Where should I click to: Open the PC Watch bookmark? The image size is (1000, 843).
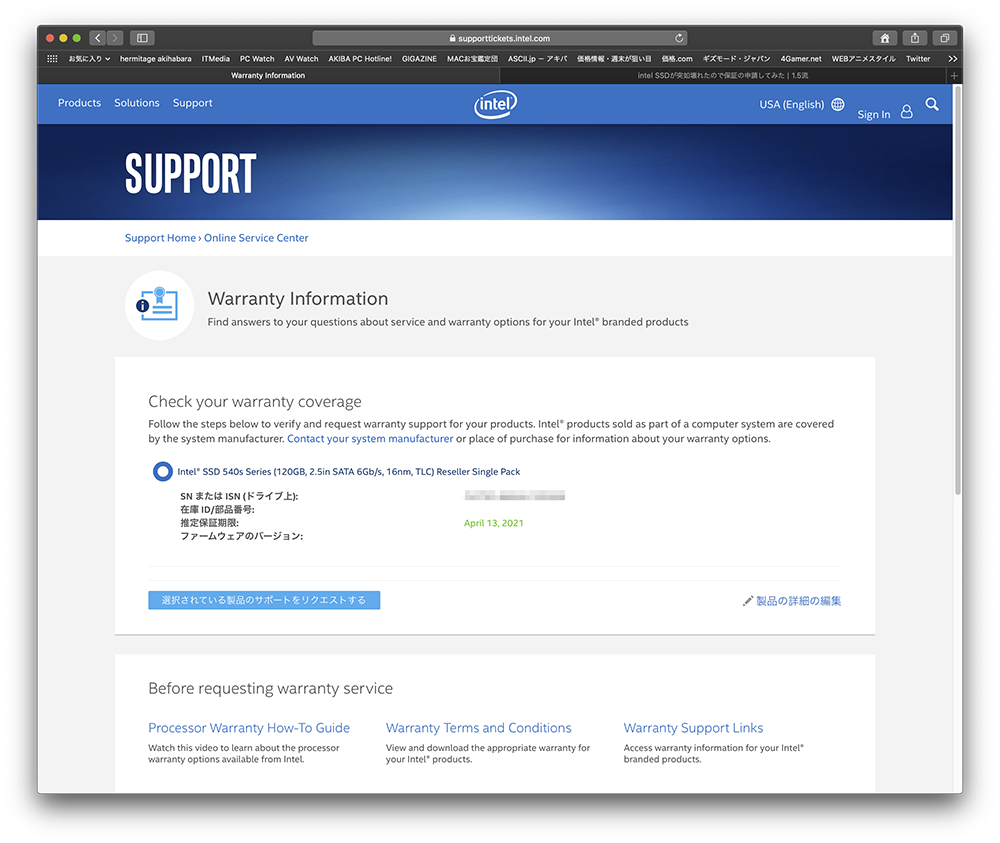(x=257, y=59)
